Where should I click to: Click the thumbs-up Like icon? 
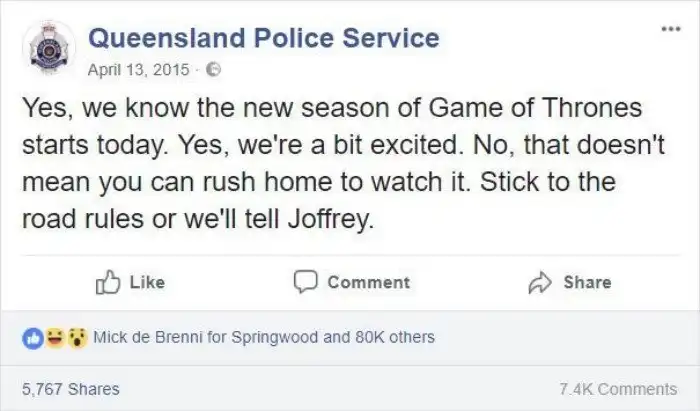[106, 282]
